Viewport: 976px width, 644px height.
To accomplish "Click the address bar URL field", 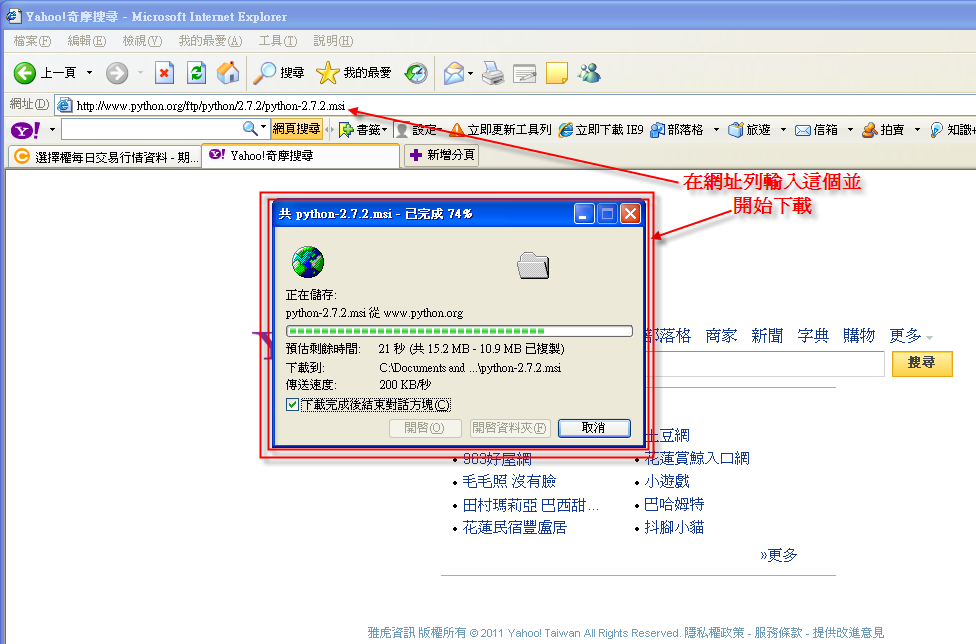I will 517,106.
